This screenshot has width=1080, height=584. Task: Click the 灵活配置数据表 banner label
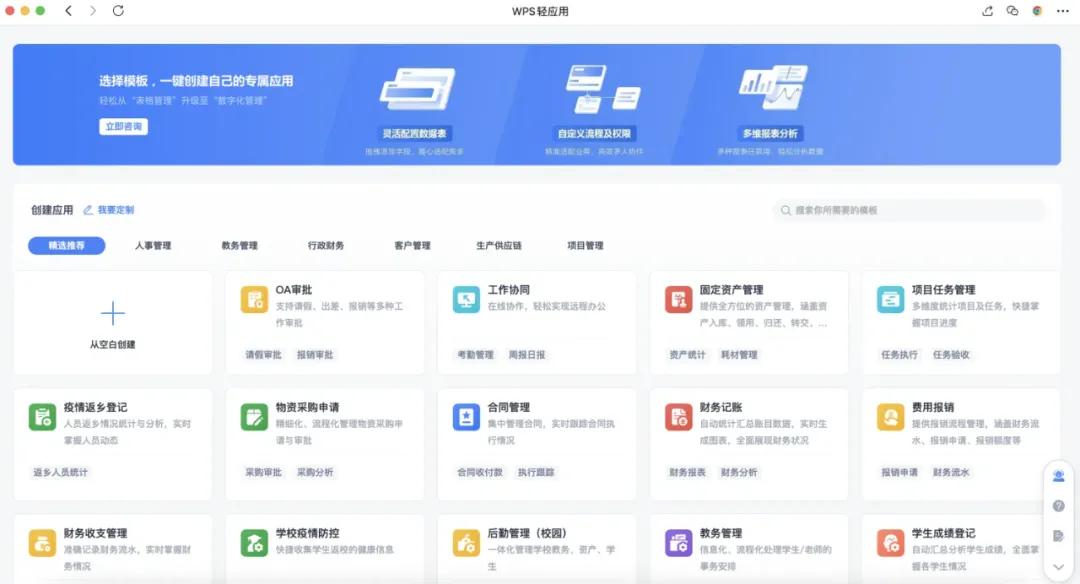tap(415, 134)
